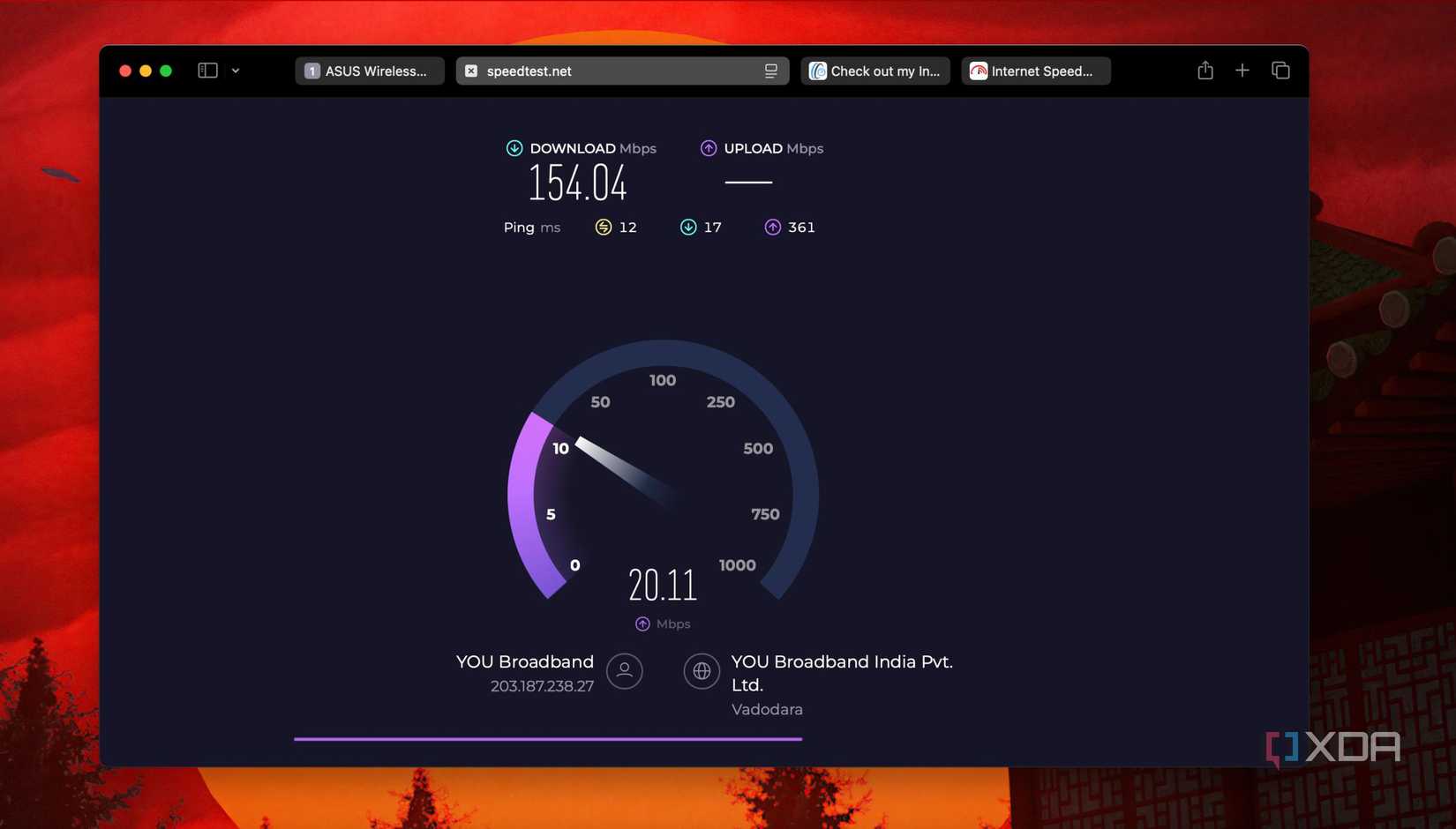Switch to the ASUS Wireless tab

[x=371, y=71]
